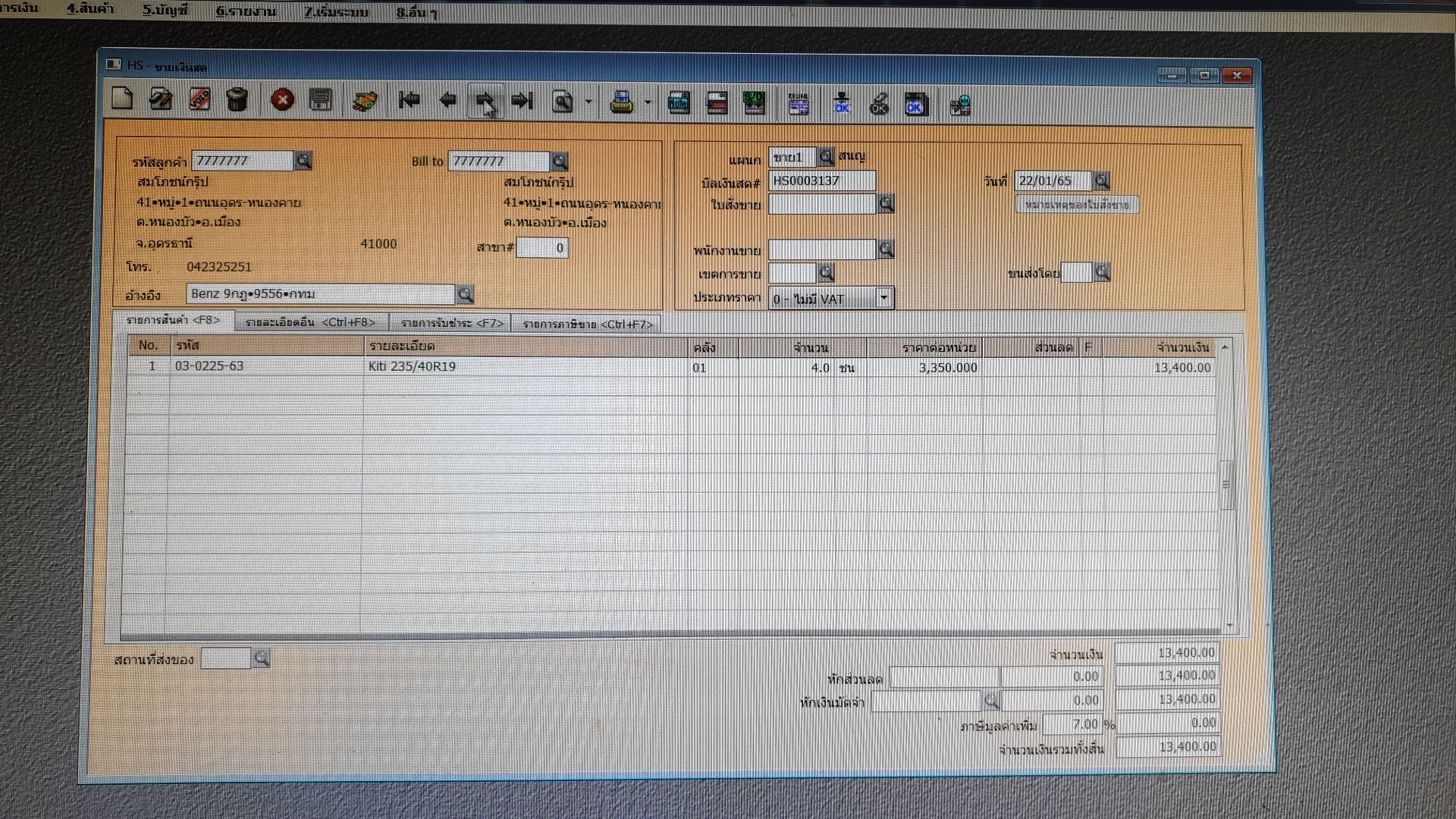1456x819 pixels.
Task: Click the Bill to input field
Action: 499,162
